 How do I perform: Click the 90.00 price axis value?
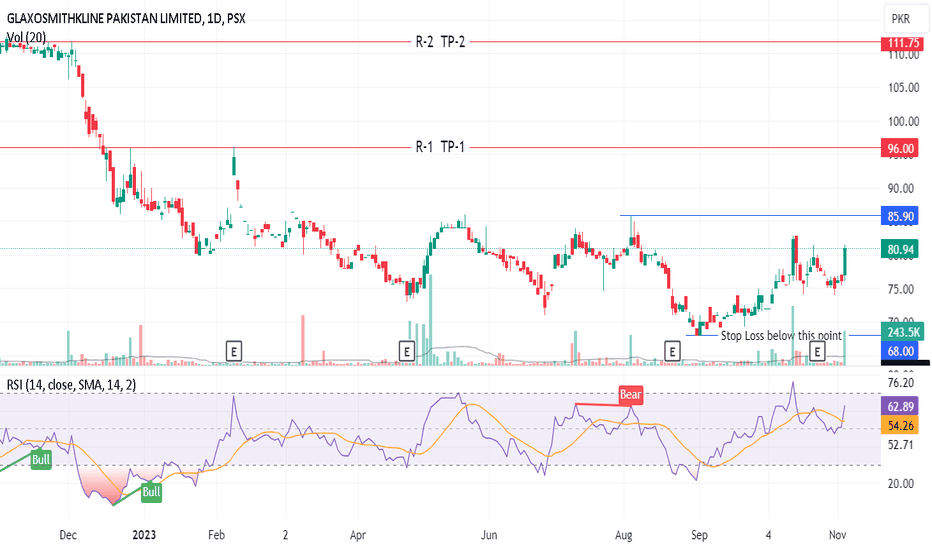point(900,188)
